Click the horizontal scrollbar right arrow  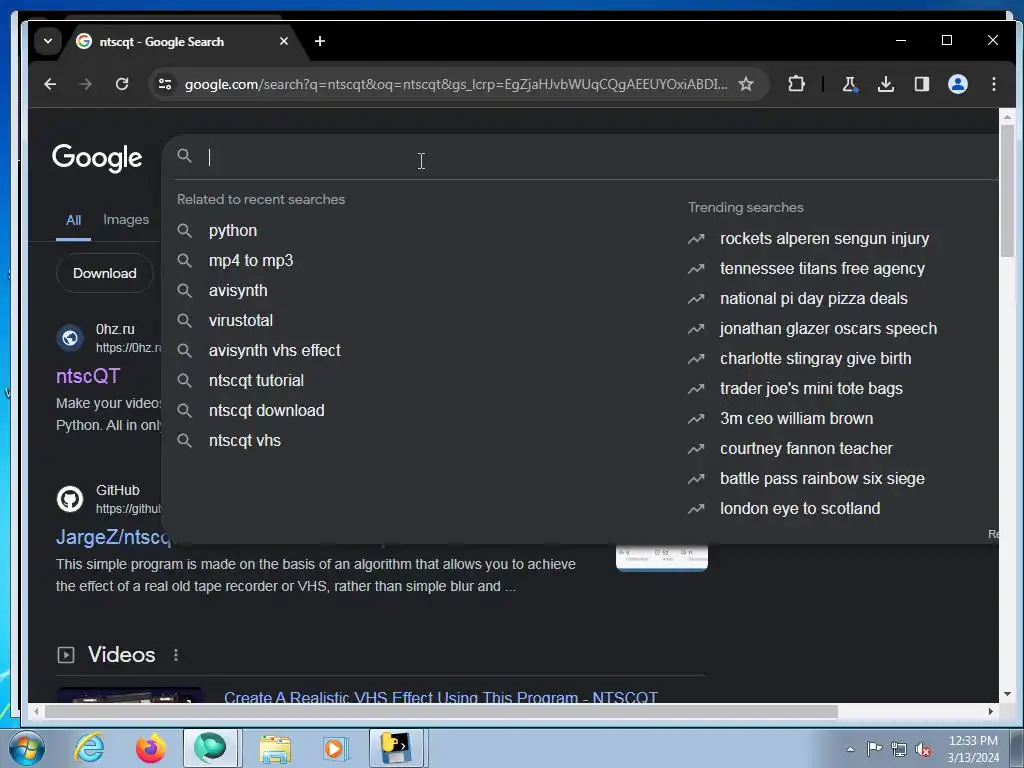click(991, 711)
